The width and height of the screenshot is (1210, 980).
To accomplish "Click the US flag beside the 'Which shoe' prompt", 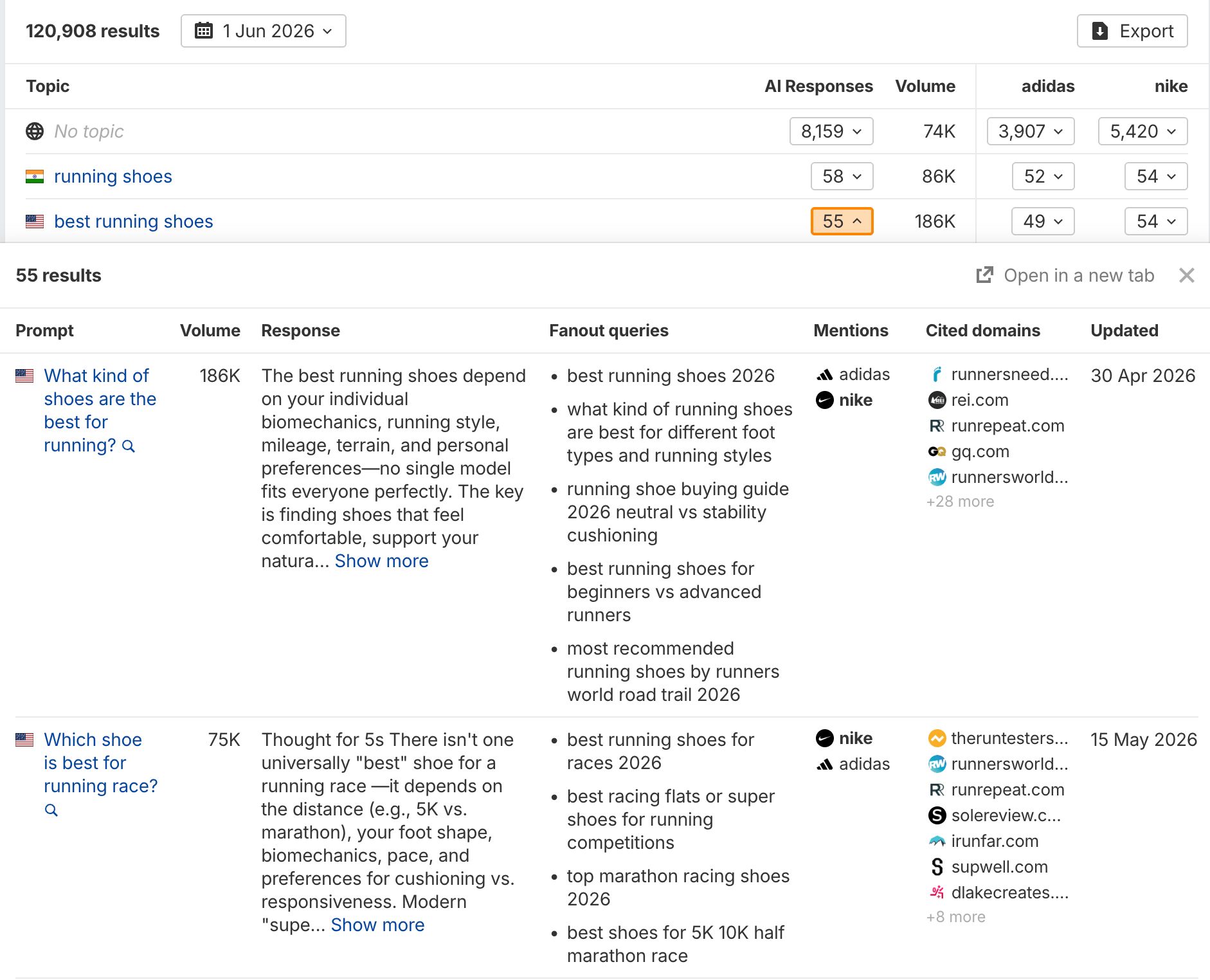I will (x=24, y=740).
